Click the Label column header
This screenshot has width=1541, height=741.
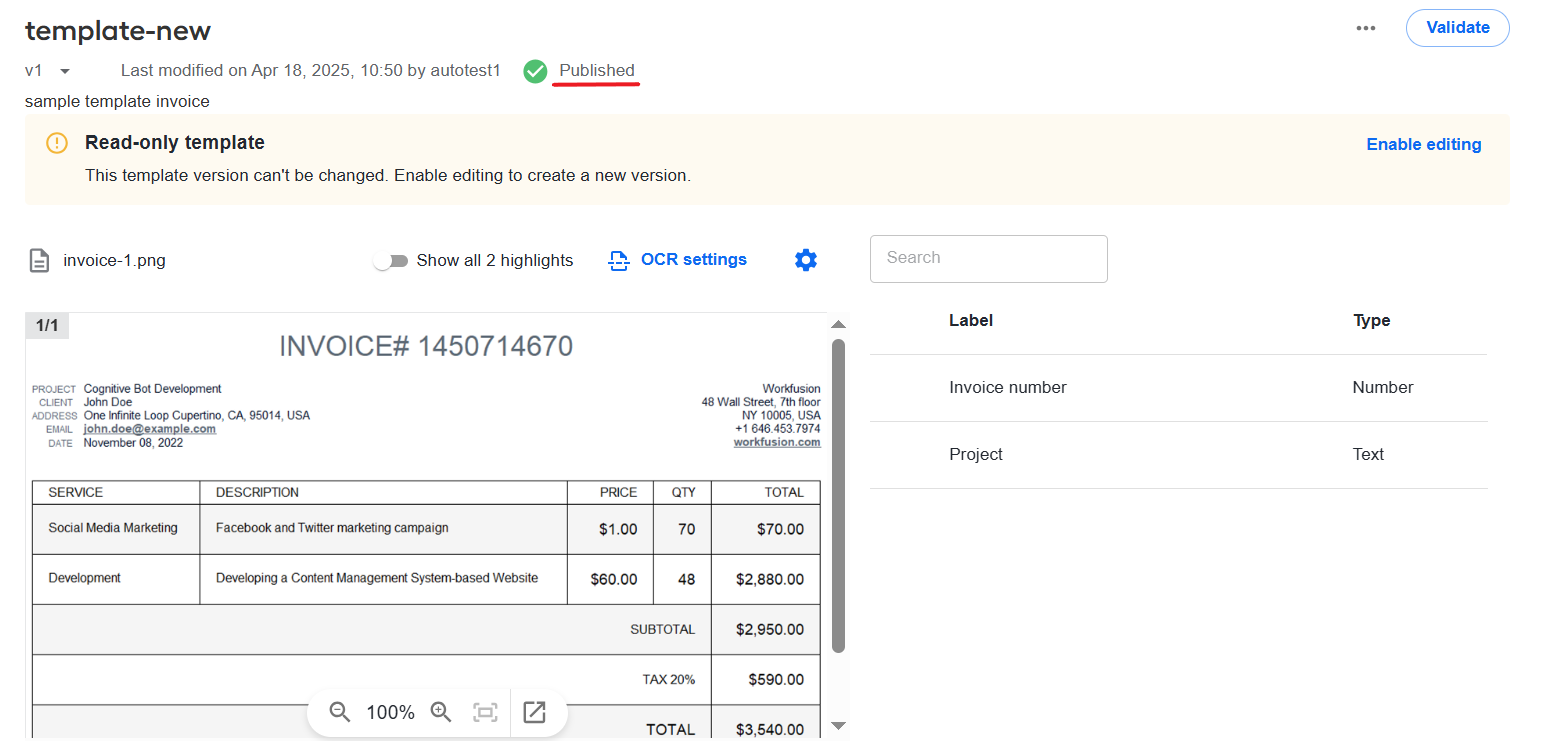(970, 321)
